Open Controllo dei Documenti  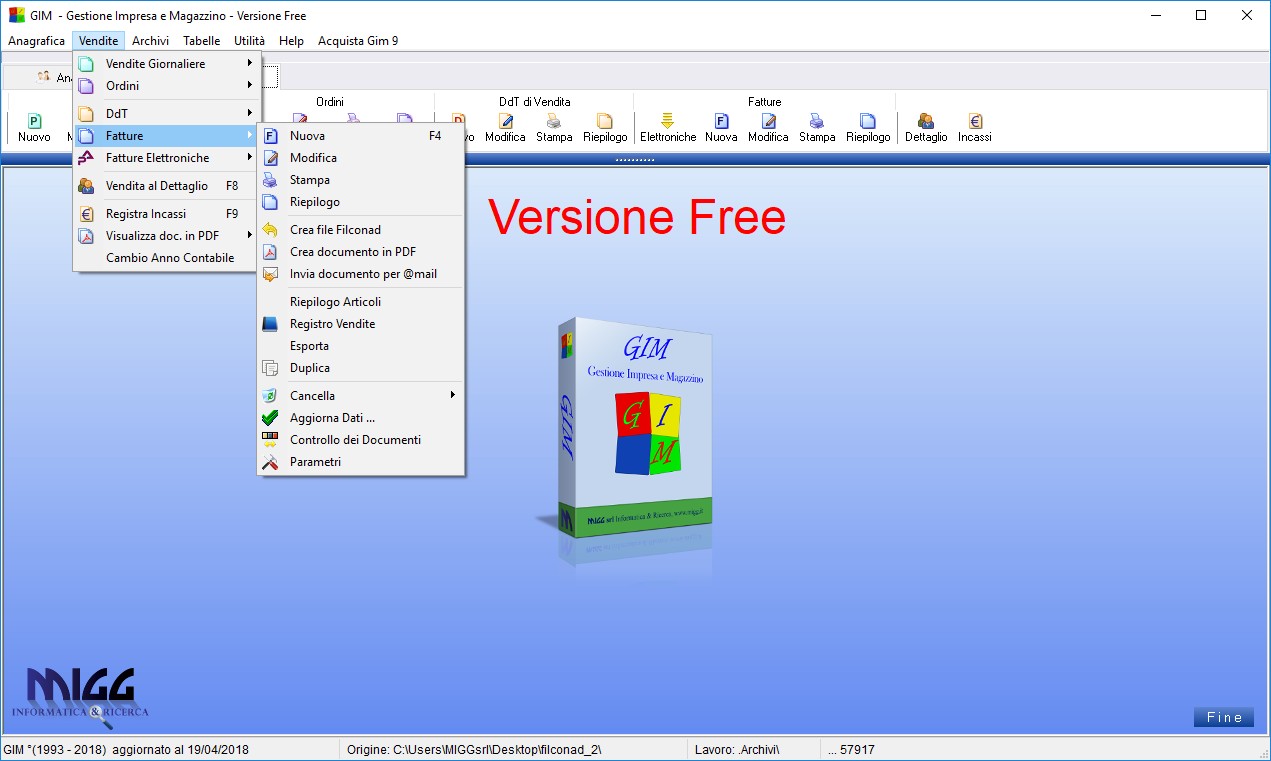[361, 440]
